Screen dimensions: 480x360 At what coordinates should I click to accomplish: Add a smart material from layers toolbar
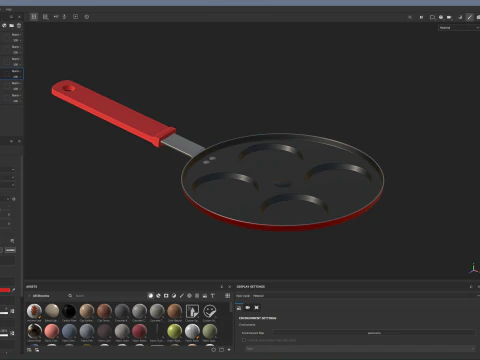tap(4, 25)
